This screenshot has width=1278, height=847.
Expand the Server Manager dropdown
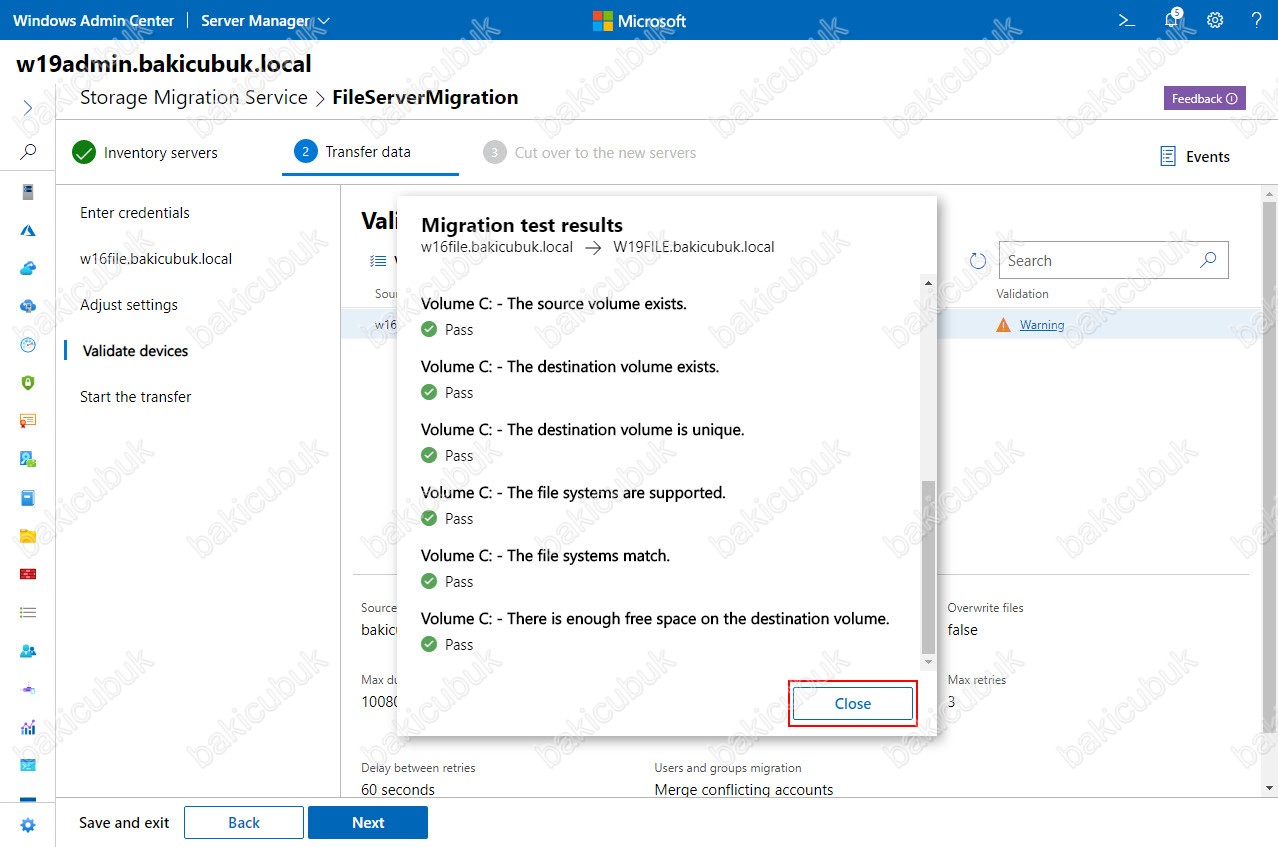click(x=265, y=20)
